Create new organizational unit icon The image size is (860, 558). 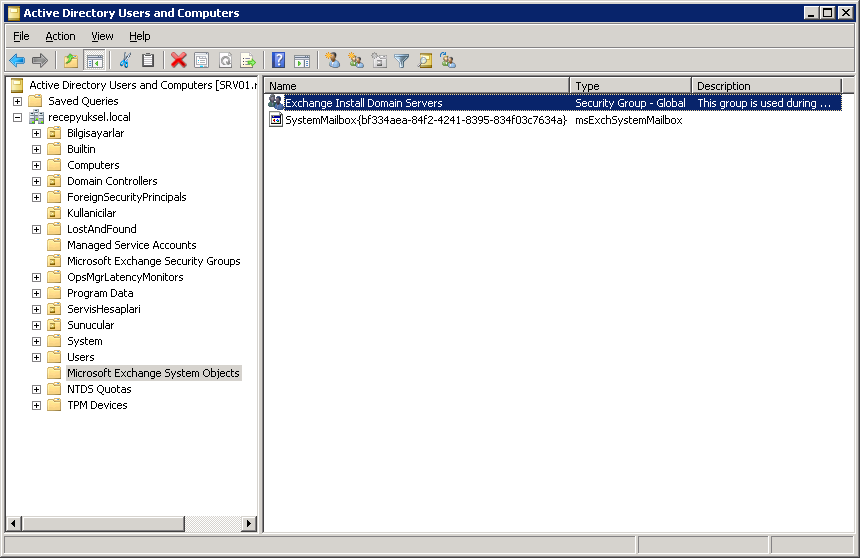point(379,60)
